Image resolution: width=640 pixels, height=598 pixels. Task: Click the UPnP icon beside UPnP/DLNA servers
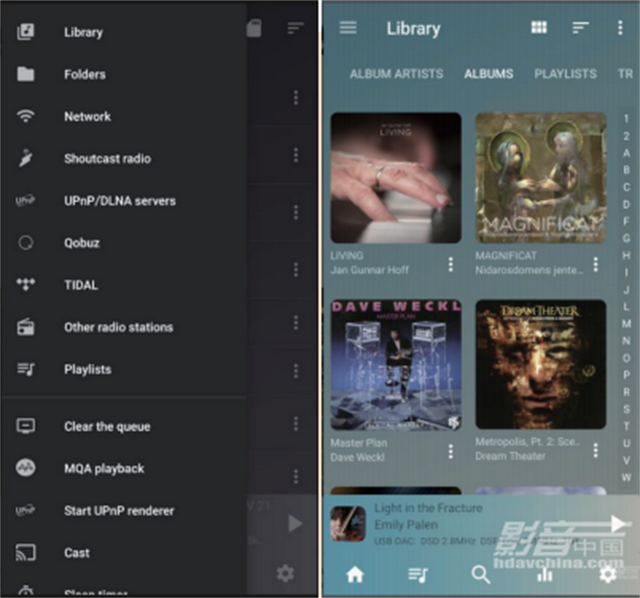point(25,200)
